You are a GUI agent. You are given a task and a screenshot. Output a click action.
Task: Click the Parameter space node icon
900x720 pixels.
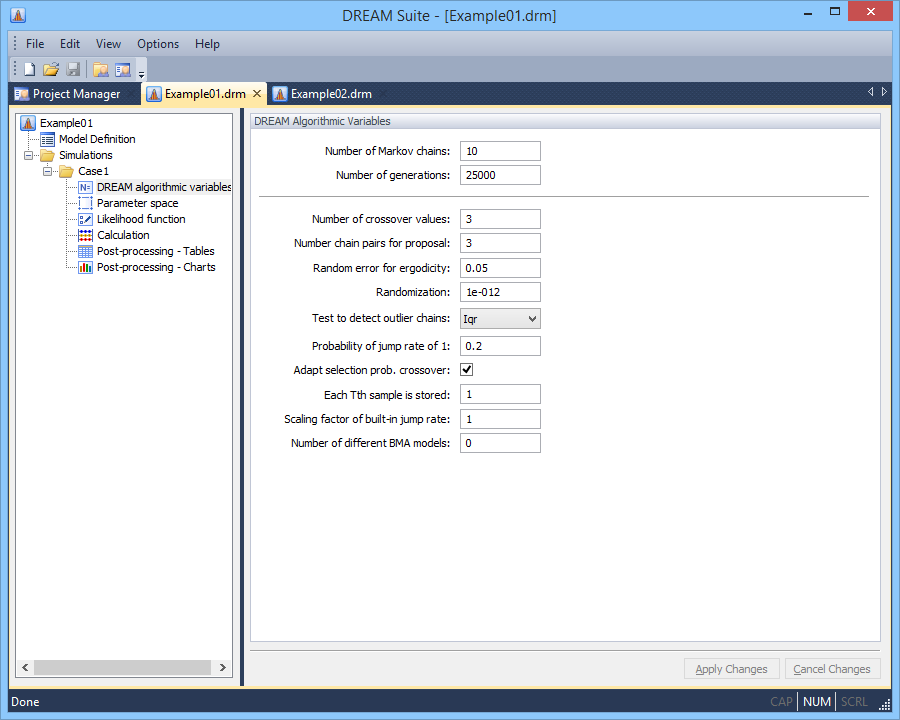(85, 203)
